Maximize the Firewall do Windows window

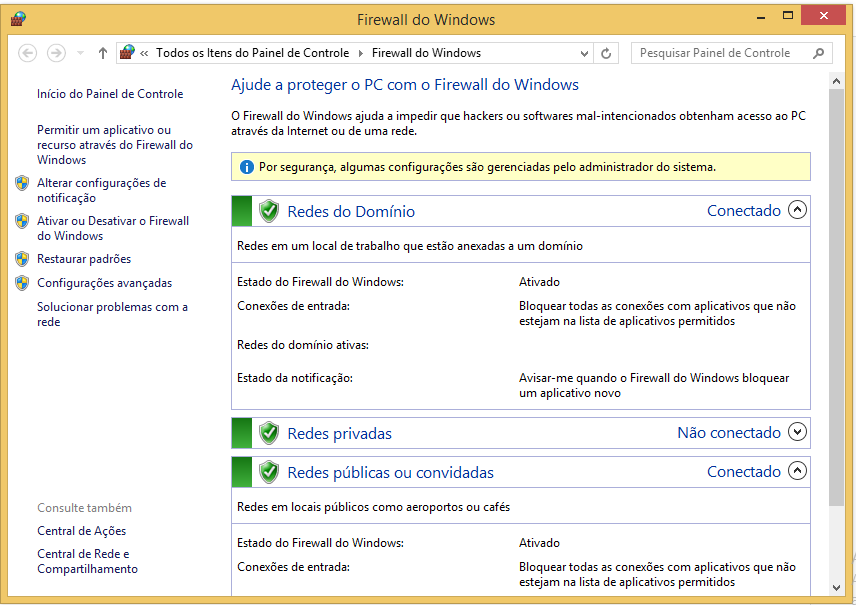pyautogui.click(x=788, y=16)
